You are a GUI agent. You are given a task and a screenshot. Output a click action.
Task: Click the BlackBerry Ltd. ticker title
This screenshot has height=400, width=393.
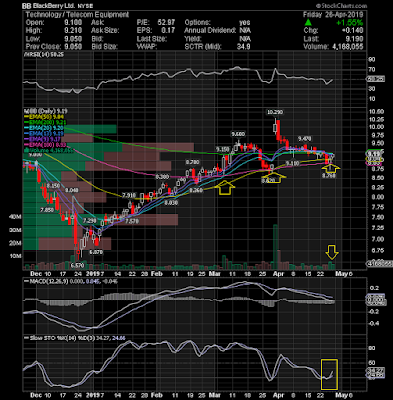pos(49,6)
